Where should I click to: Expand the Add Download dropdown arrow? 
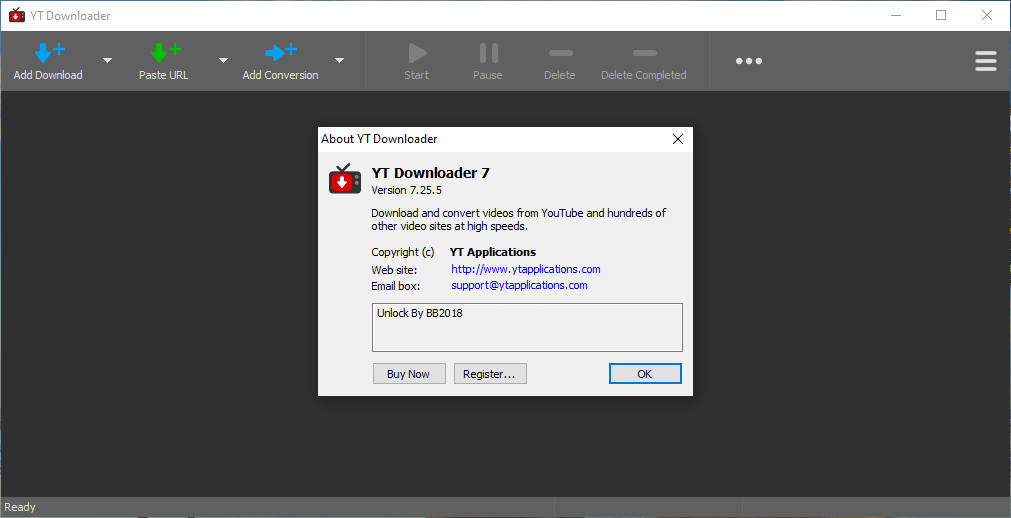coord(107,61)
